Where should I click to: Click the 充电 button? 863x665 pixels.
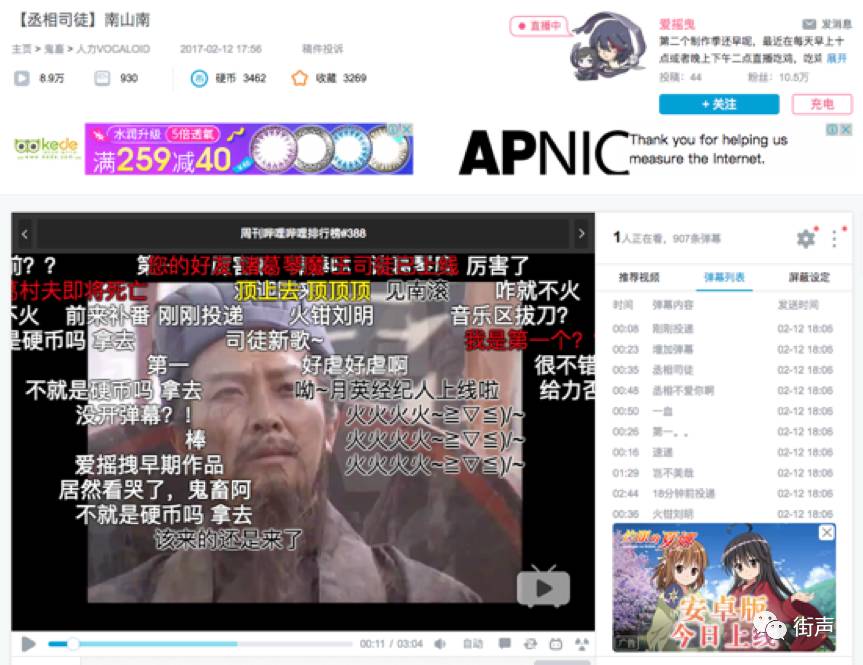point(822,105)
